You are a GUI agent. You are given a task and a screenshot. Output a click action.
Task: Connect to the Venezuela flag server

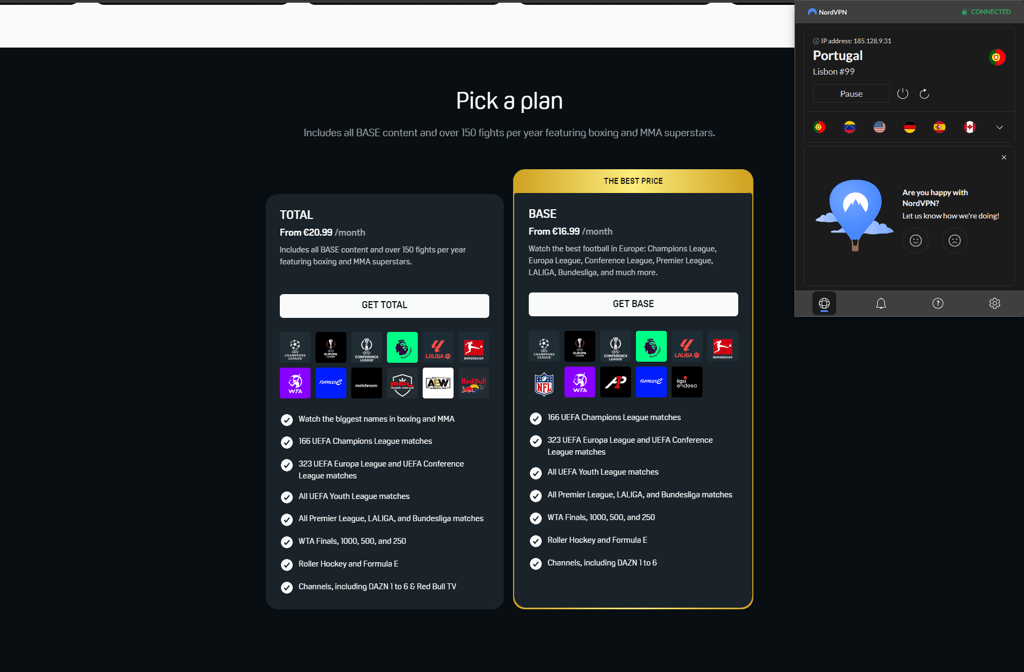(850, 127)
